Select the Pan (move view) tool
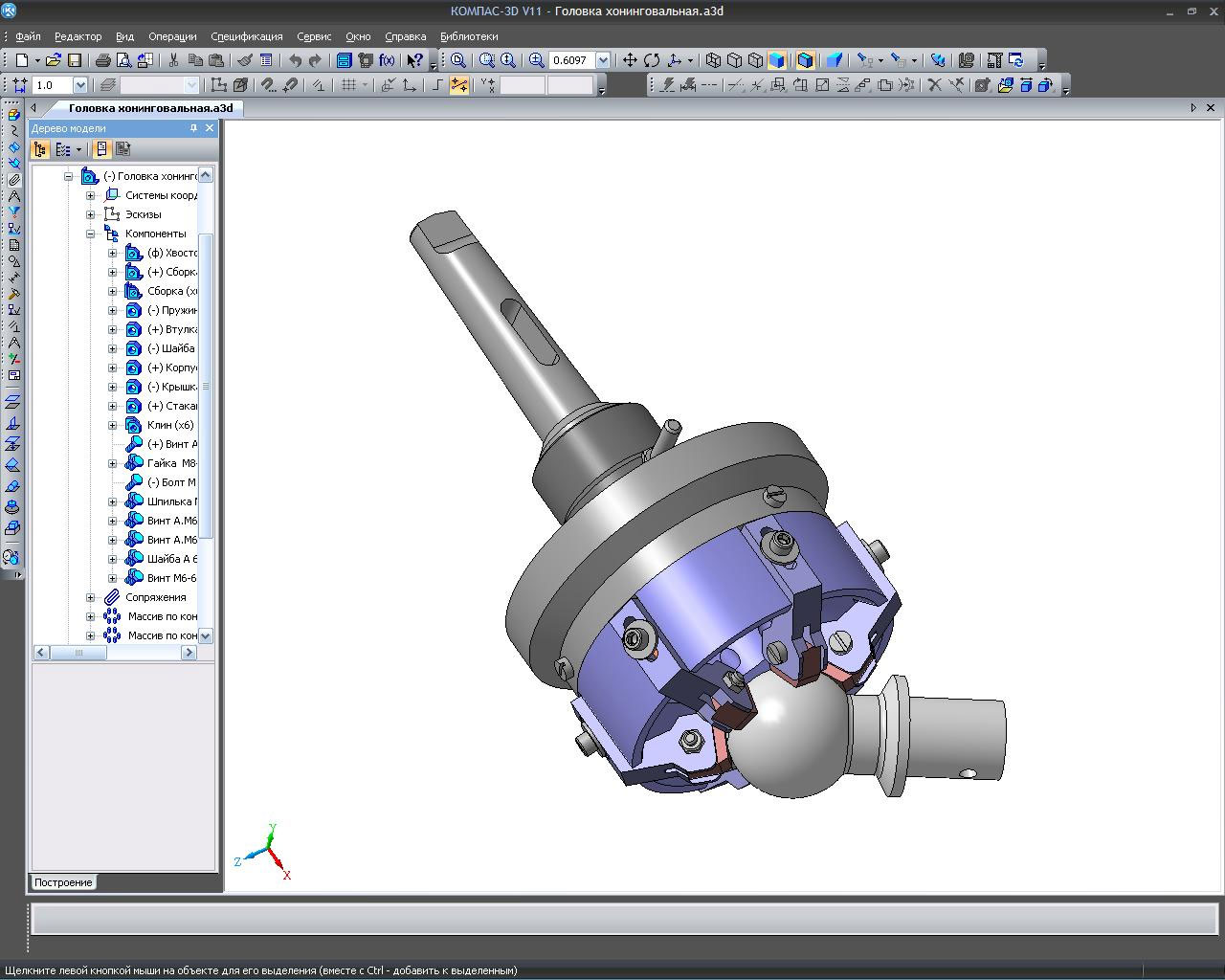1225x980 pixels. [630, 60]
